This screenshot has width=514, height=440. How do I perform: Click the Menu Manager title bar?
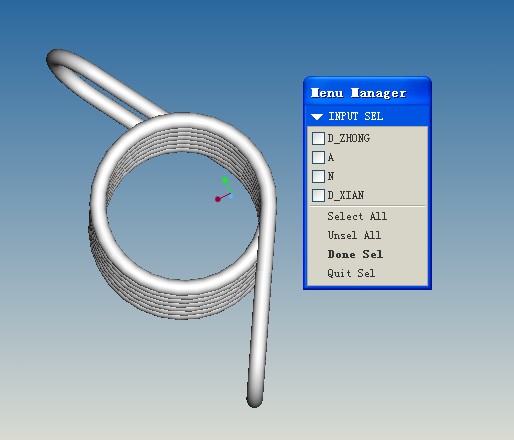(367, 92)
